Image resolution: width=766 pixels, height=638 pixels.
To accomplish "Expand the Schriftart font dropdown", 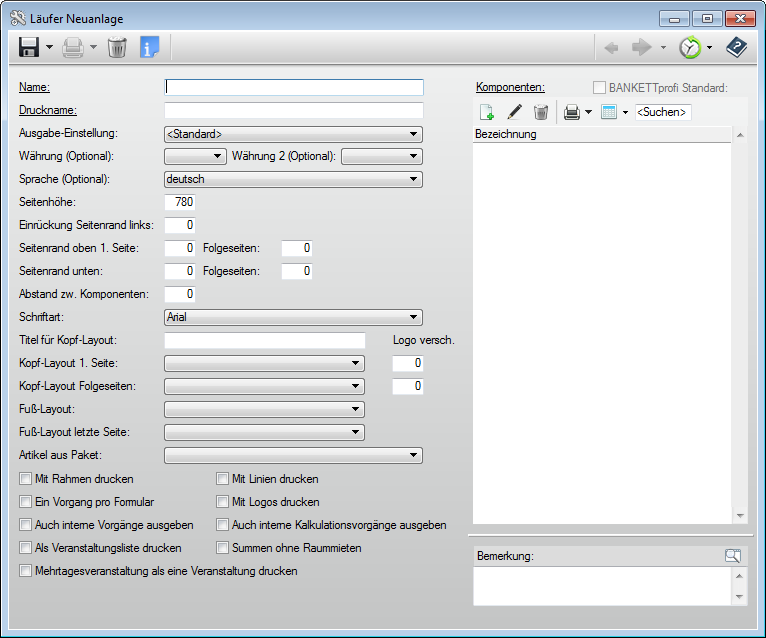I will (293, 318).
